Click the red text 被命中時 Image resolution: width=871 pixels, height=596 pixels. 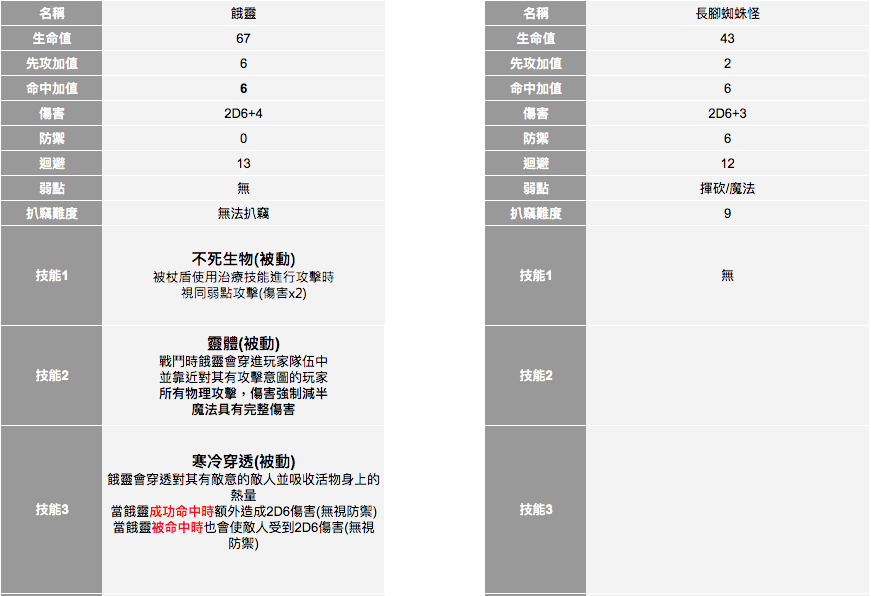coord(178,527)
